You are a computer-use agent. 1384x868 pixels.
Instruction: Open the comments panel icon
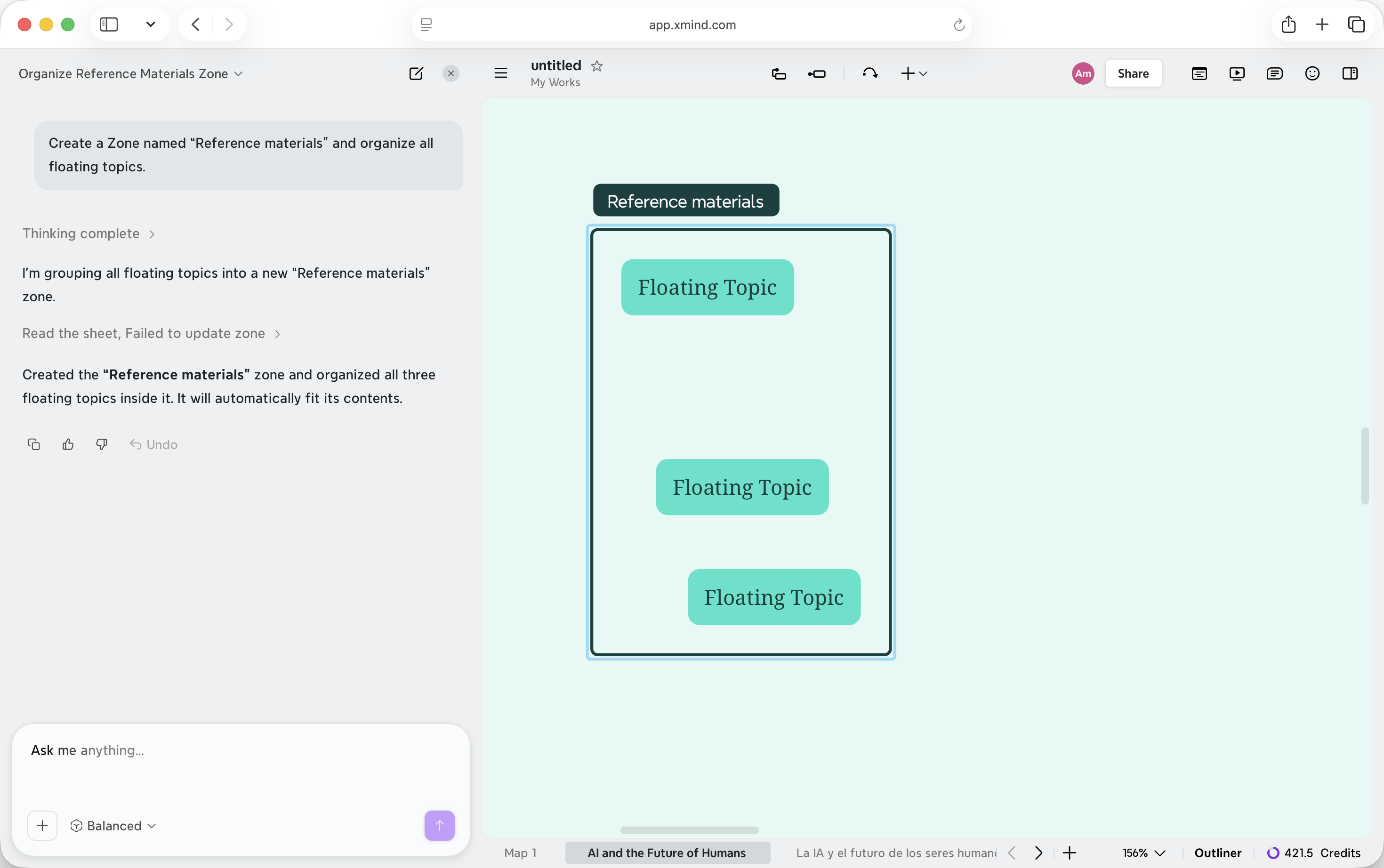pos(1274,73)
